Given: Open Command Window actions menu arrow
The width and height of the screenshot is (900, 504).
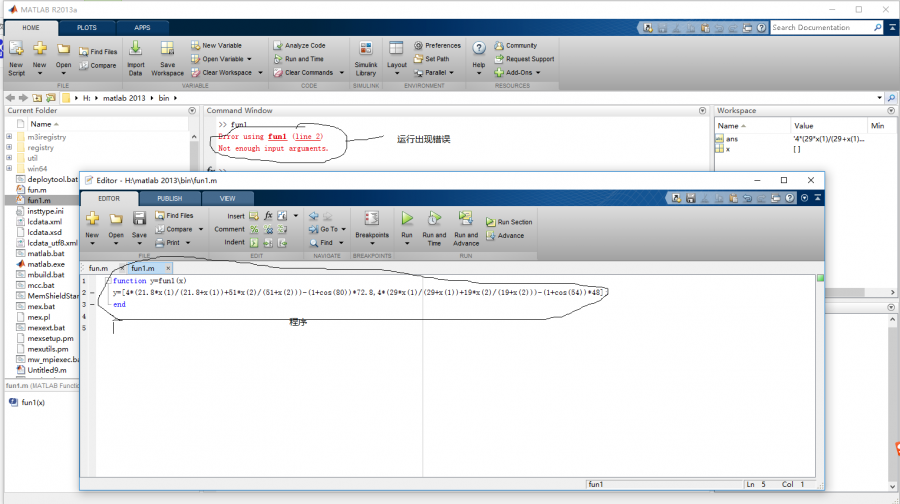Looking at the screenshot, I should pos(702,110).
